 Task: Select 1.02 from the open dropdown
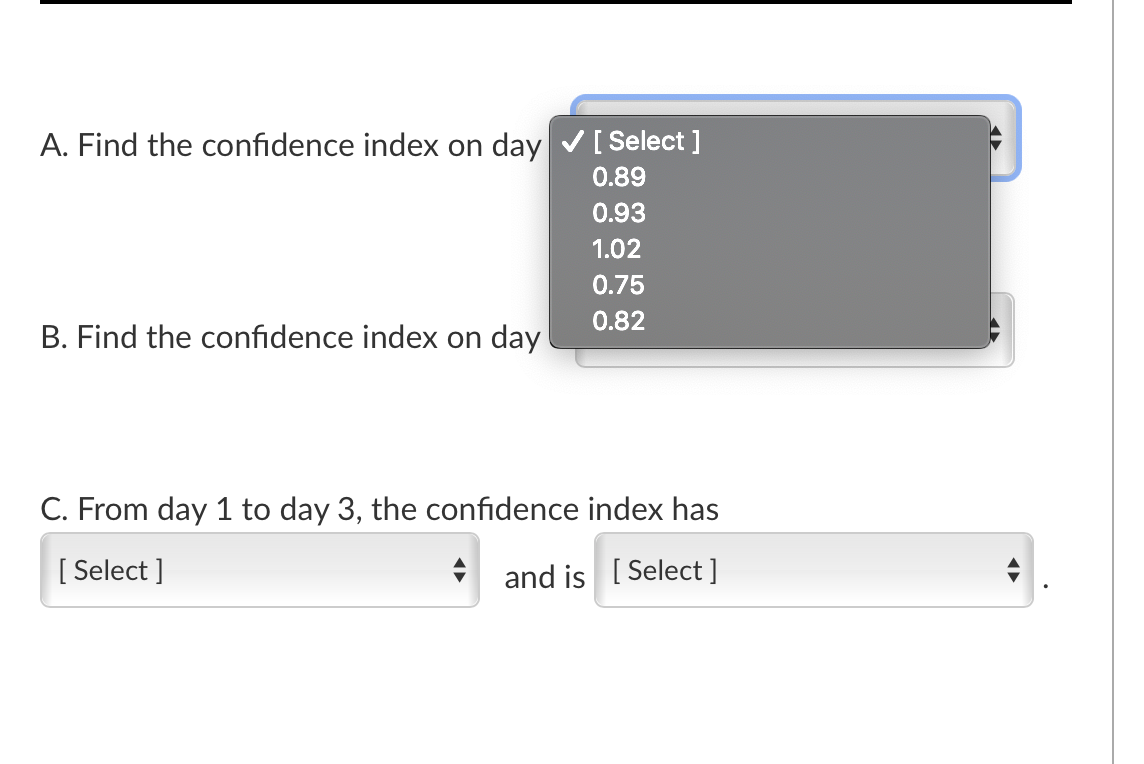tap(616, 249)
